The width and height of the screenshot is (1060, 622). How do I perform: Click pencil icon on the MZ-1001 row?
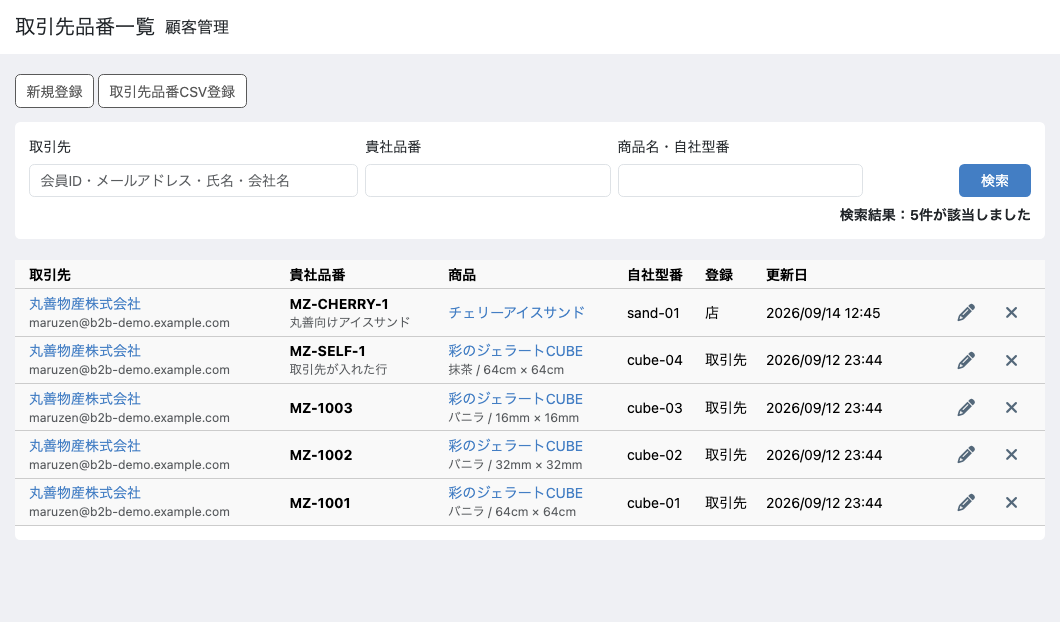[x=966, y=502]
